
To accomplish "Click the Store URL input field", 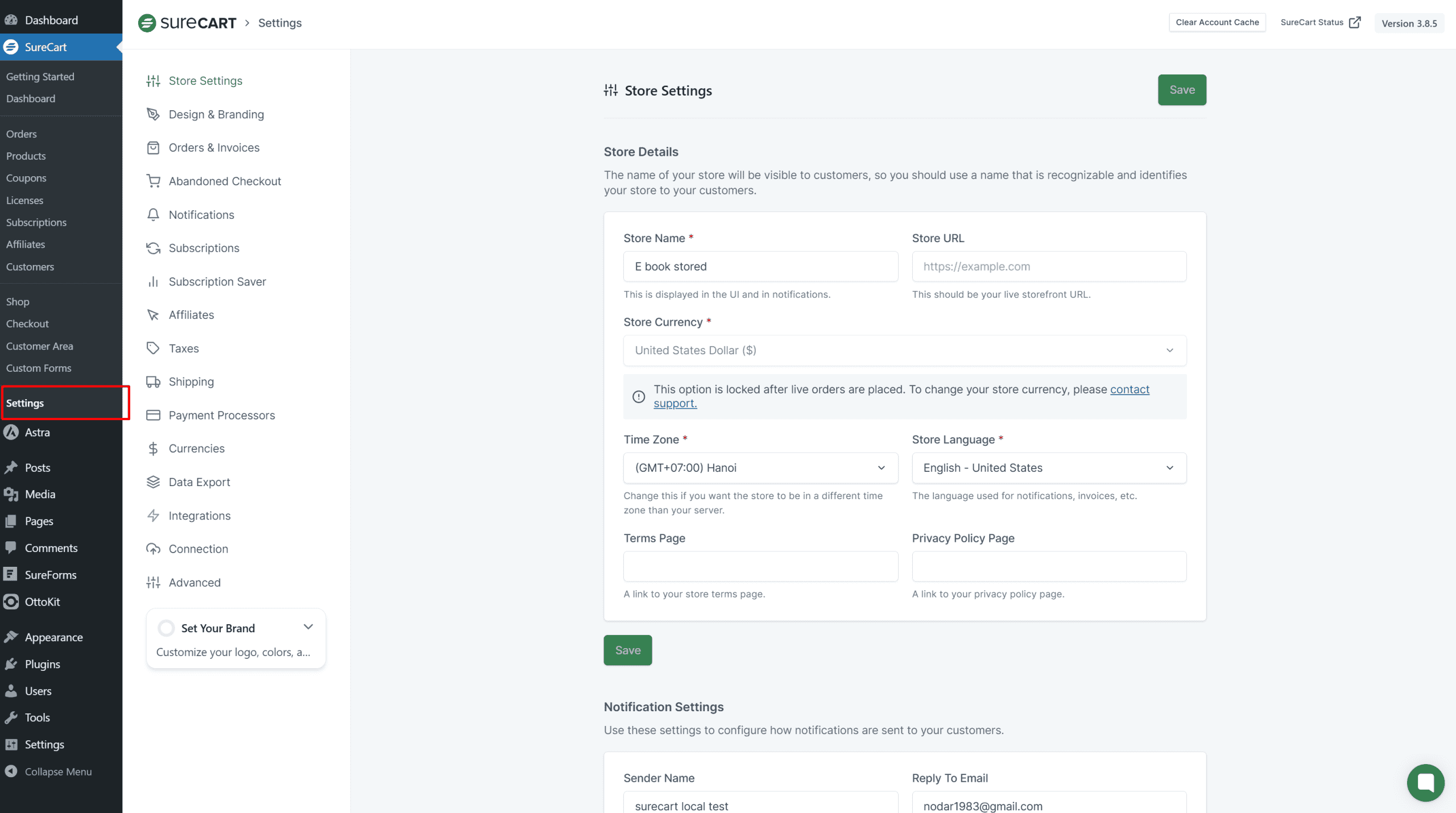I will [1048, 266].
